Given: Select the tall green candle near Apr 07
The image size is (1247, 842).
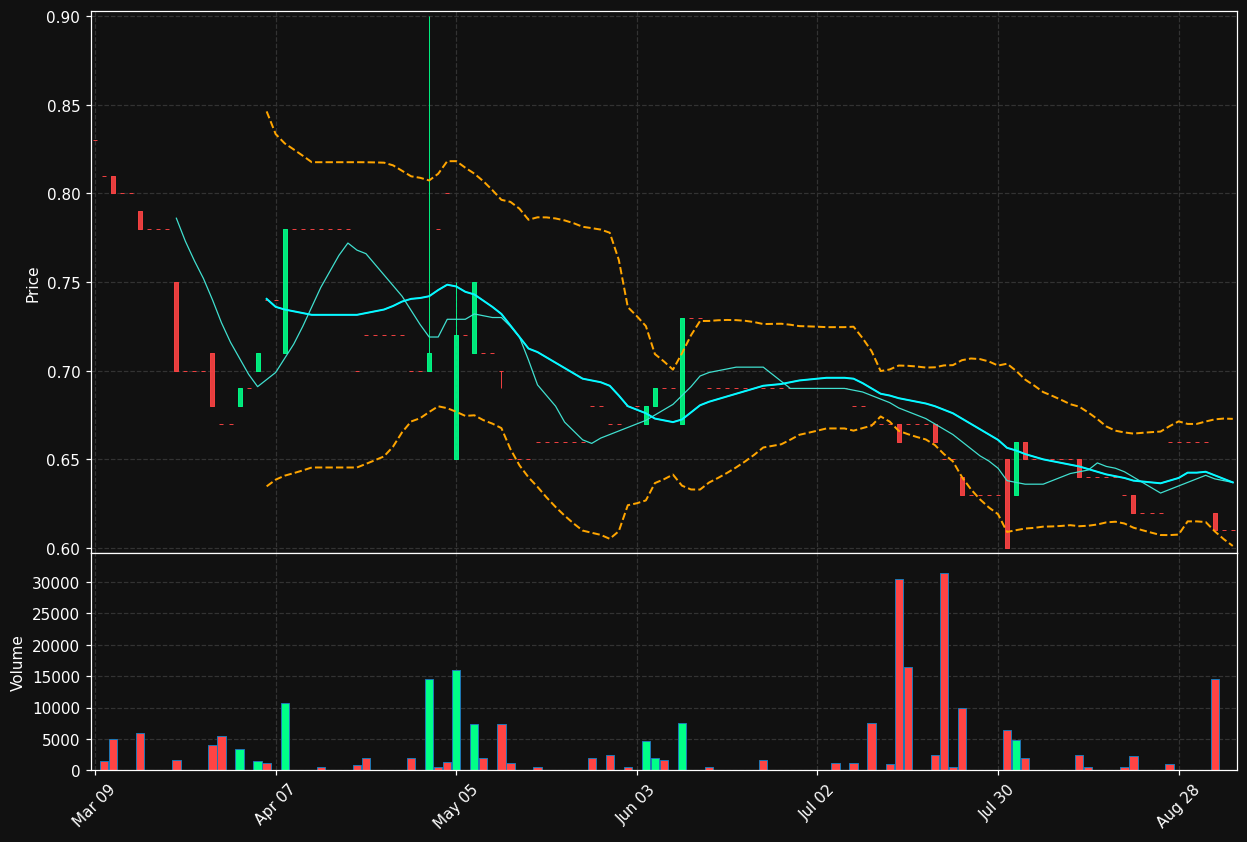Looking at the screenshot, I should click(x=285, y=291).
